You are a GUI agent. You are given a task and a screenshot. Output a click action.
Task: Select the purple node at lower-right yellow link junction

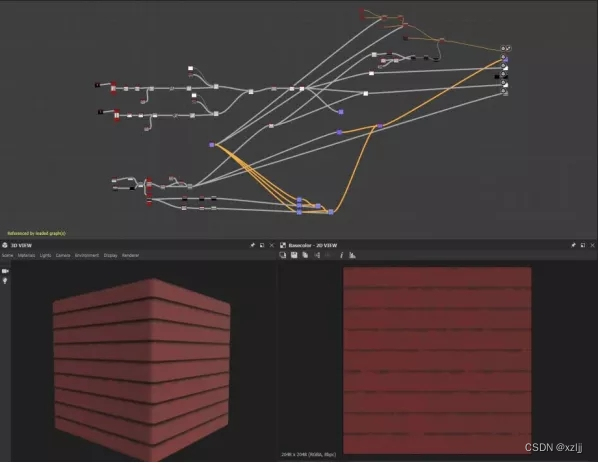[x=331, y=212]
